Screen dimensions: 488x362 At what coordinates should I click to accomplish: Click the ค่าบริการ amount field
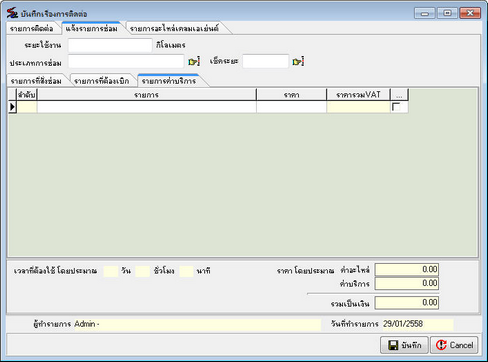tap(407, 283)
